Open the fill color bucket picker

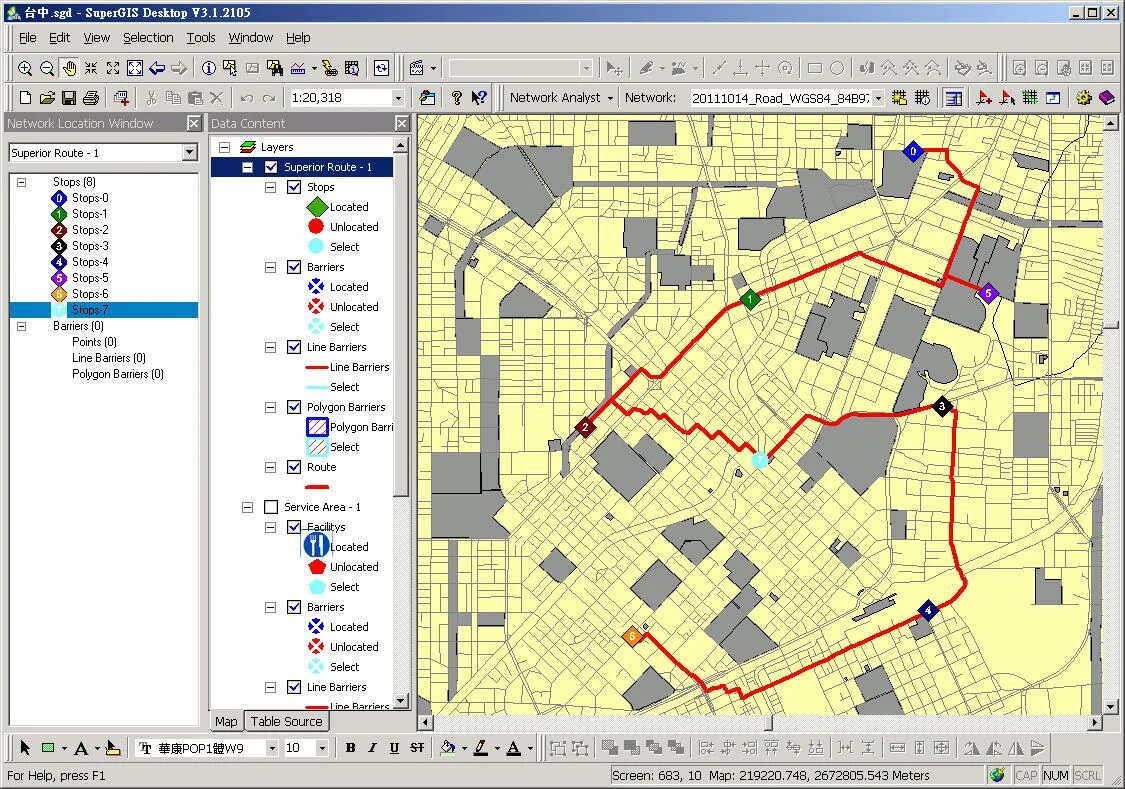pyautogui.click(x=448, y=748)
